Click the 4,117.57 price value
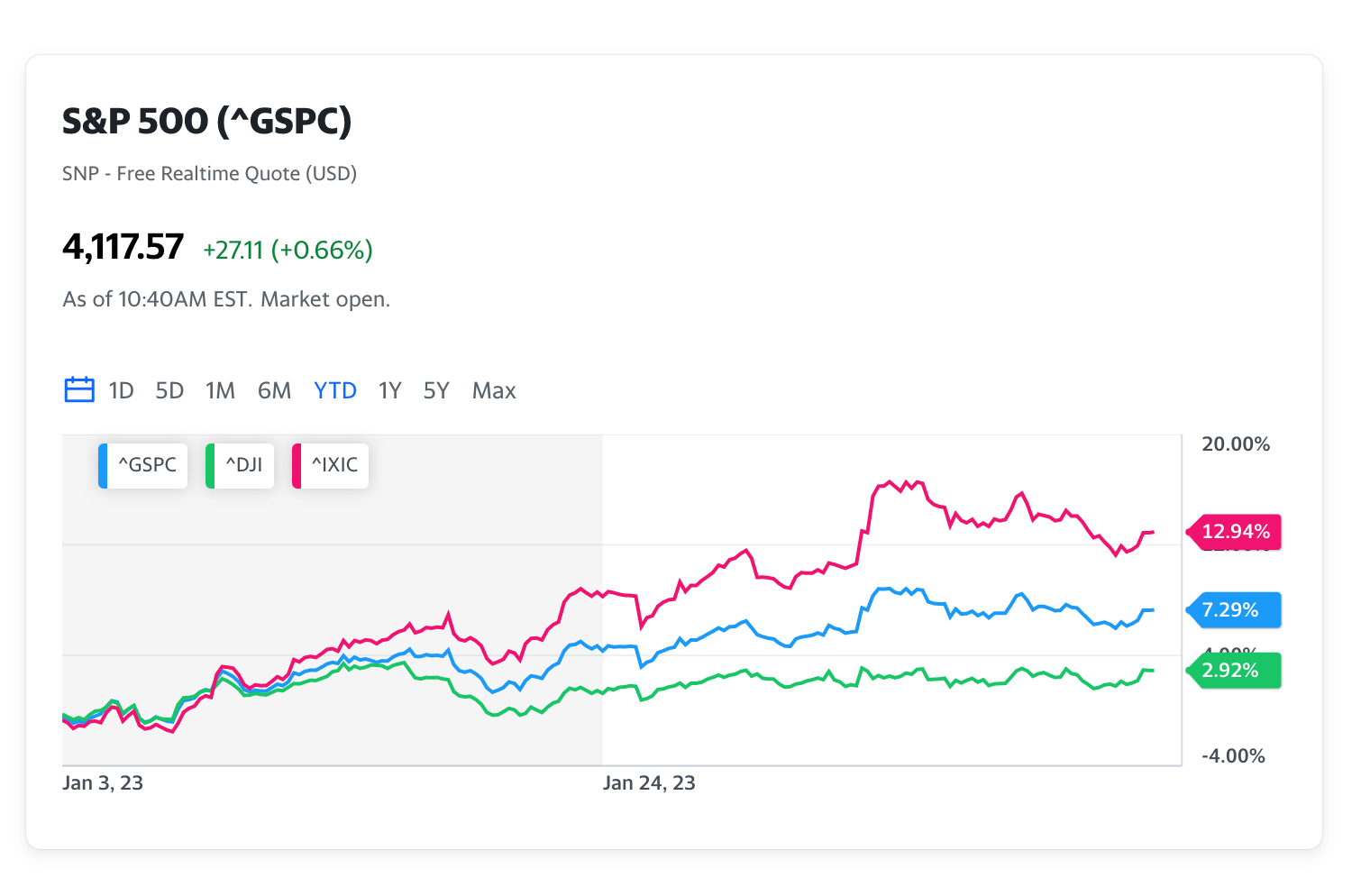Screen dimensions: 1361x896 pos(123,247)
